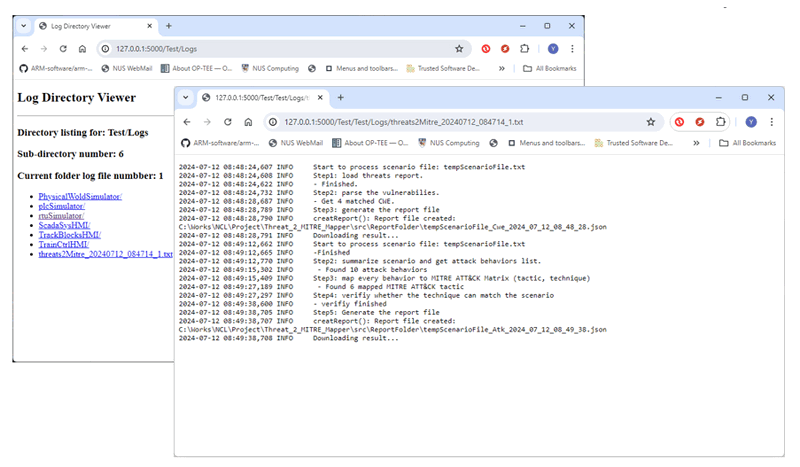
Task: Open Menus and toolbars bookmark in back window
Action: tap(362, 68)
